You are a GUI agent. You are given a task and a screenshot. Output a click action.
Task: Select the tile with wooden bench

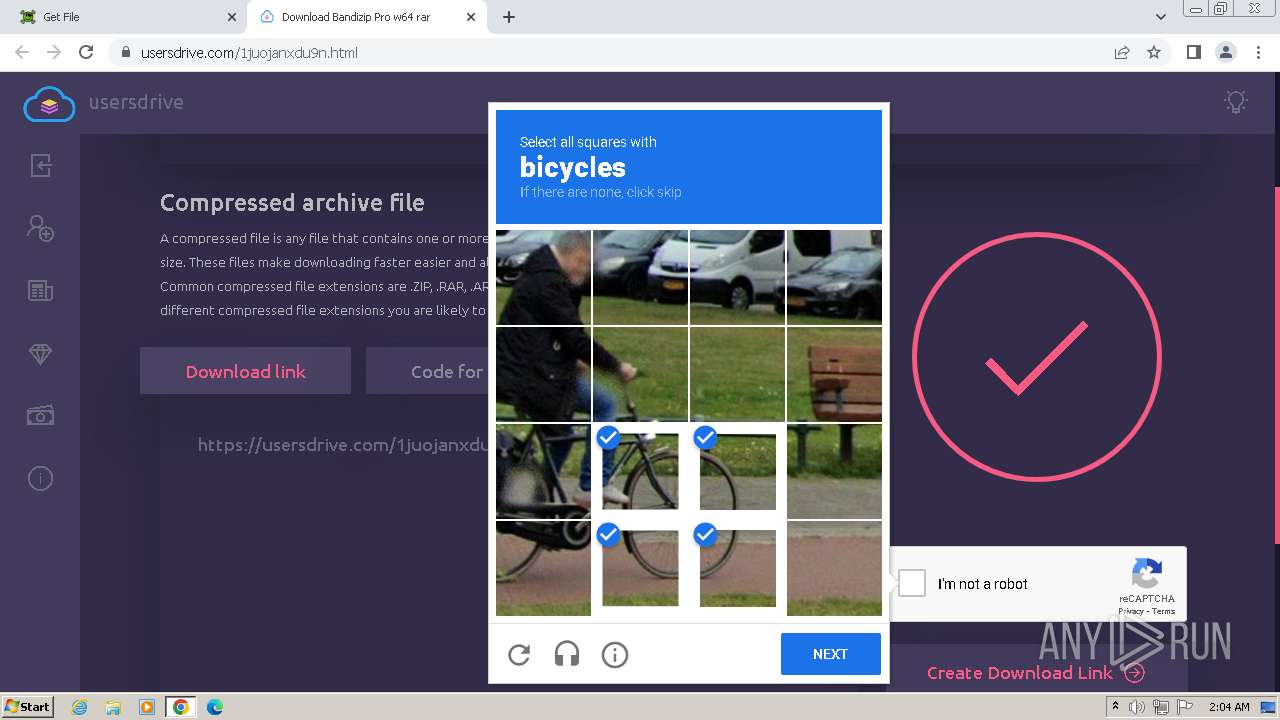click(x=834, y=374)
